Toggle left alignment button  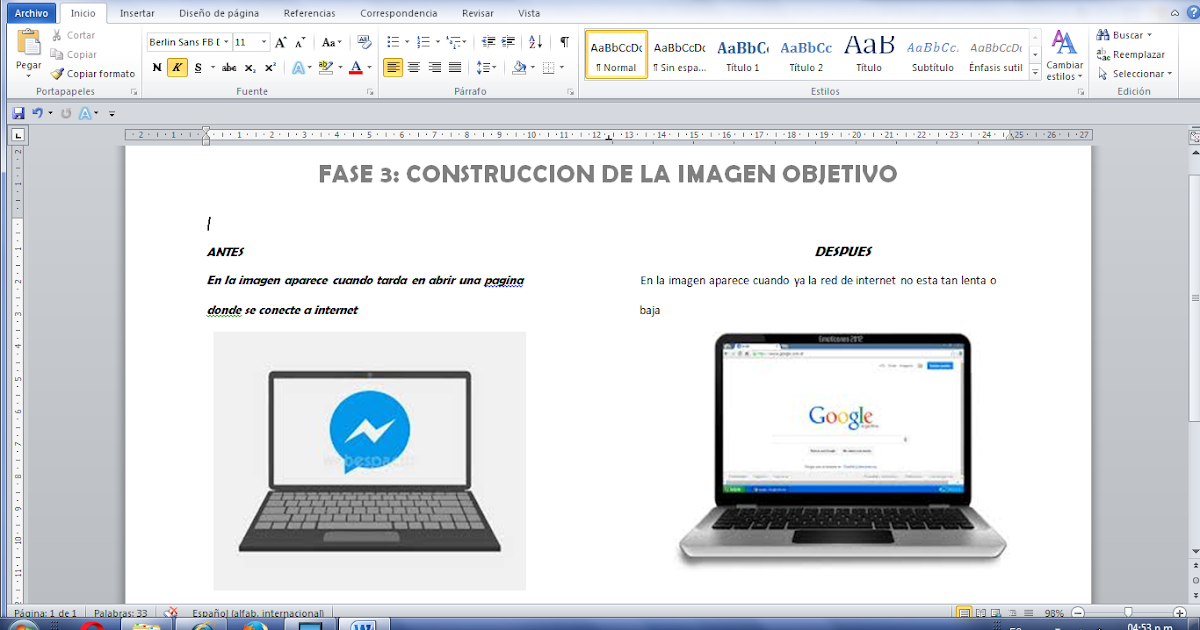tap(393, 67)
